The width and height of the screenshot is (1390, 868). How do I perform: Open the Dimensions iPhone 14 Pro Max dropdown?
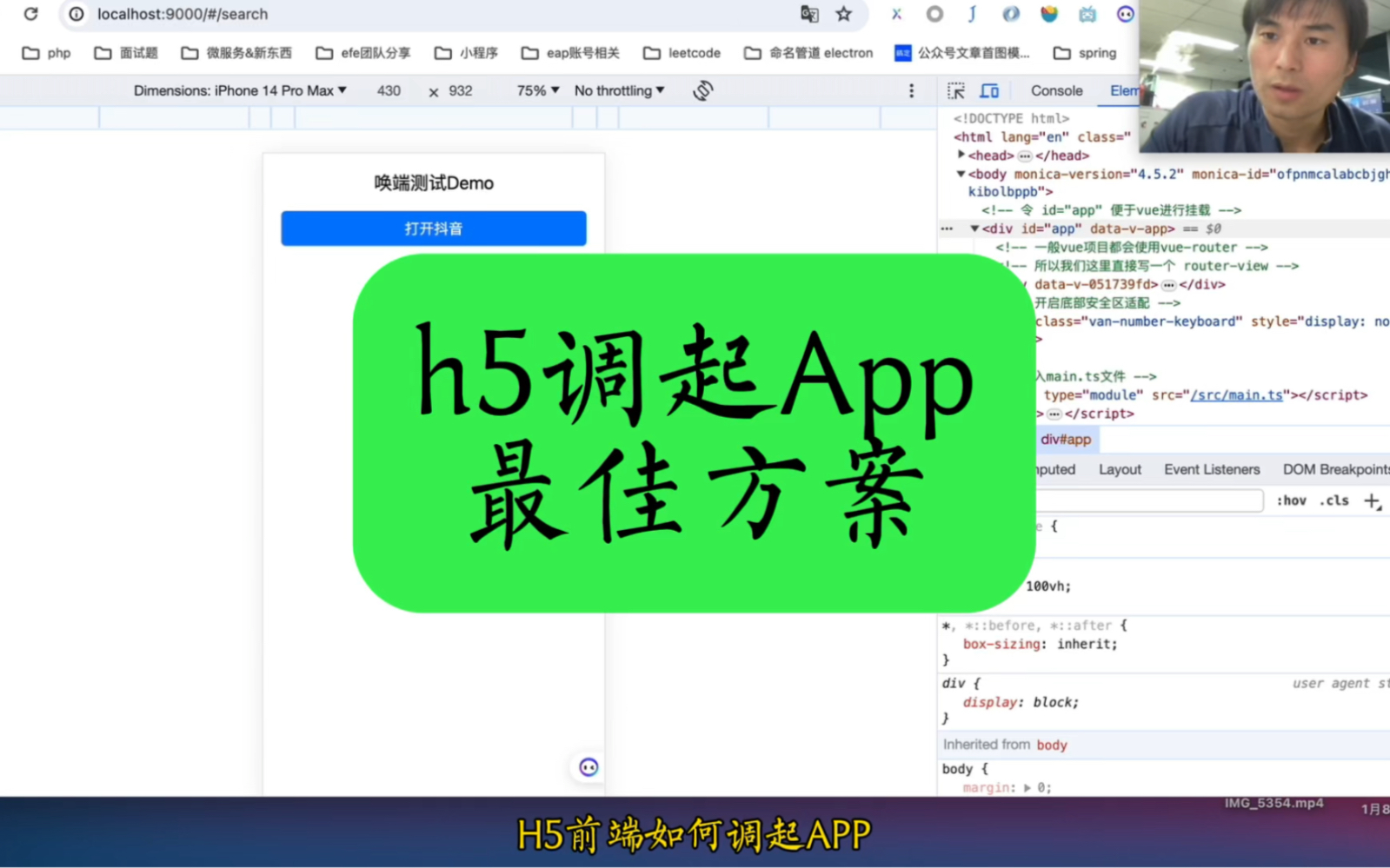point(240,90)
